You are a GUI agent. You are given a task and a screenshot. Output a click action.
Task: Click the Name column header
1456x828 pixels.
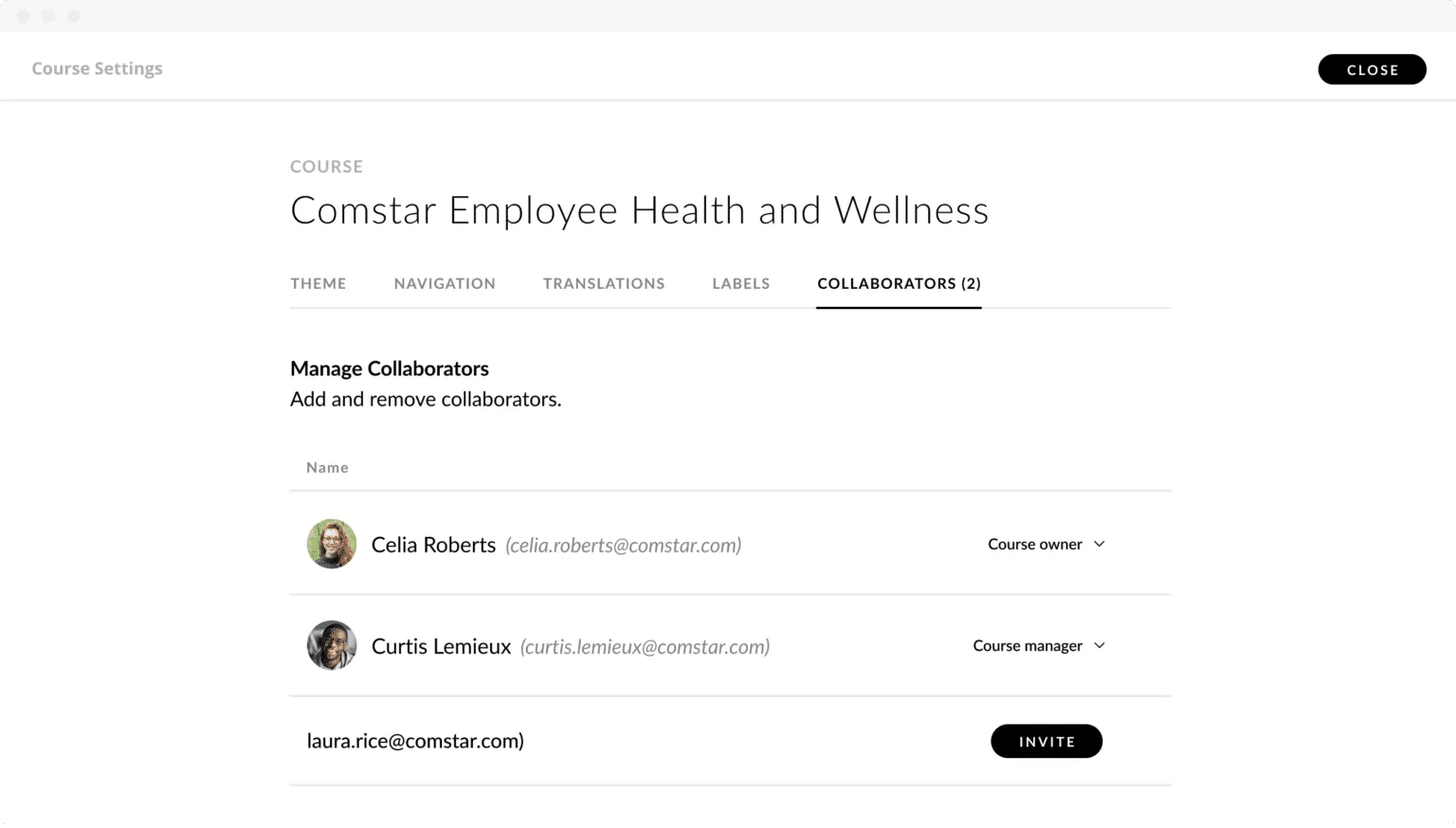coord(327,467)
